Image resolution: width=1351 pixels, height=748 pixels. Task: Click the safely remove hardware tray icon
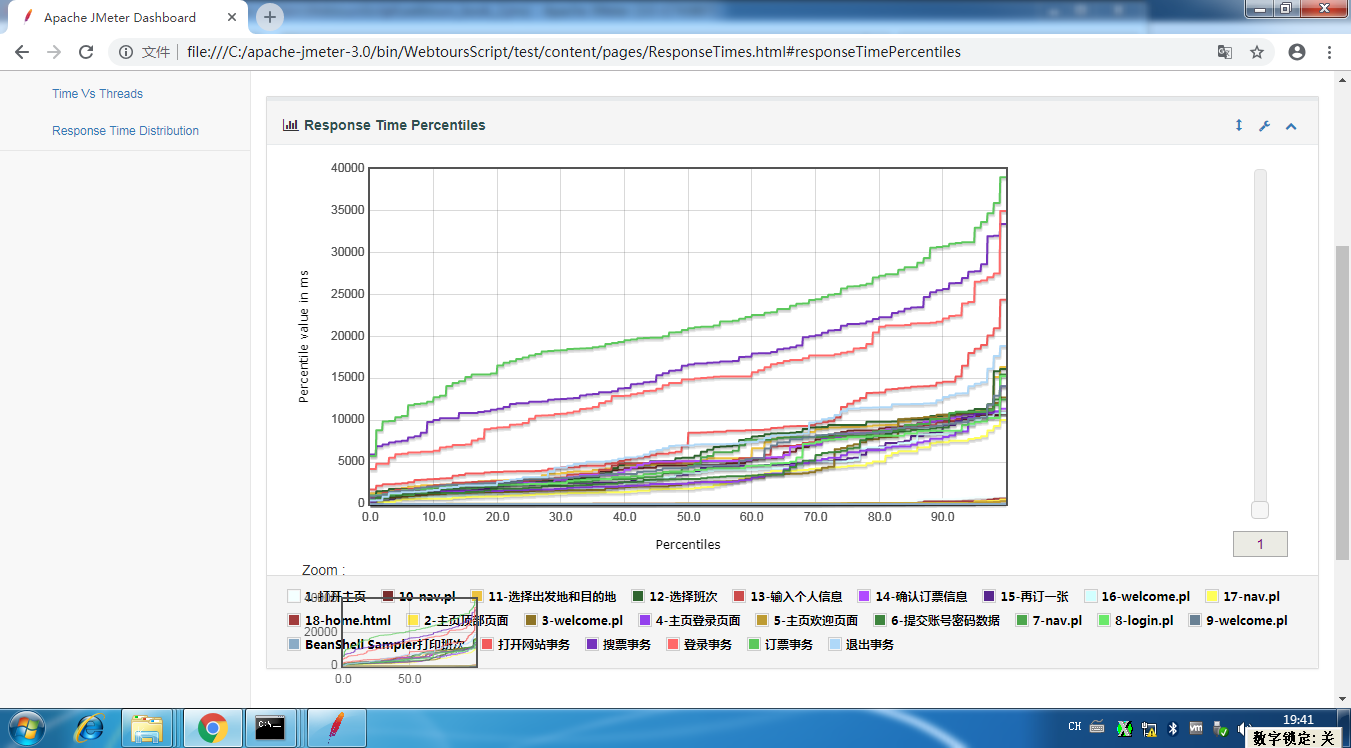tap(1219, 728)
